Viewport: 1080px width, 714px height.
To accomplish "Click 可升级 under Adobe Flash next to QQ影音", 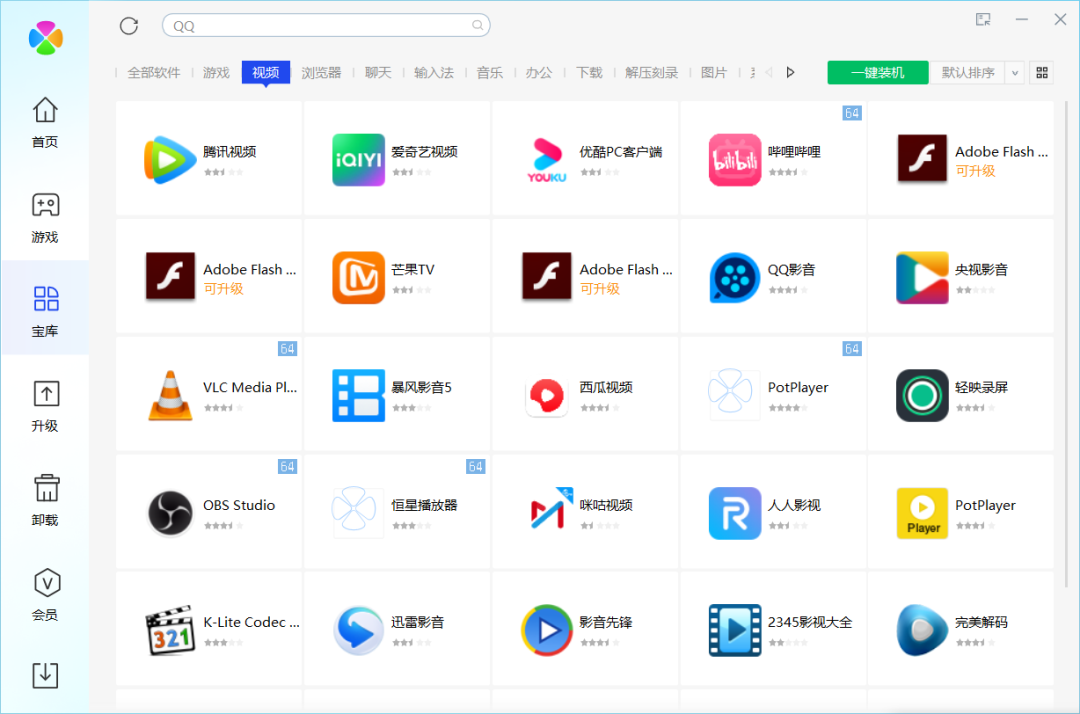I will (x=600, y=288).
